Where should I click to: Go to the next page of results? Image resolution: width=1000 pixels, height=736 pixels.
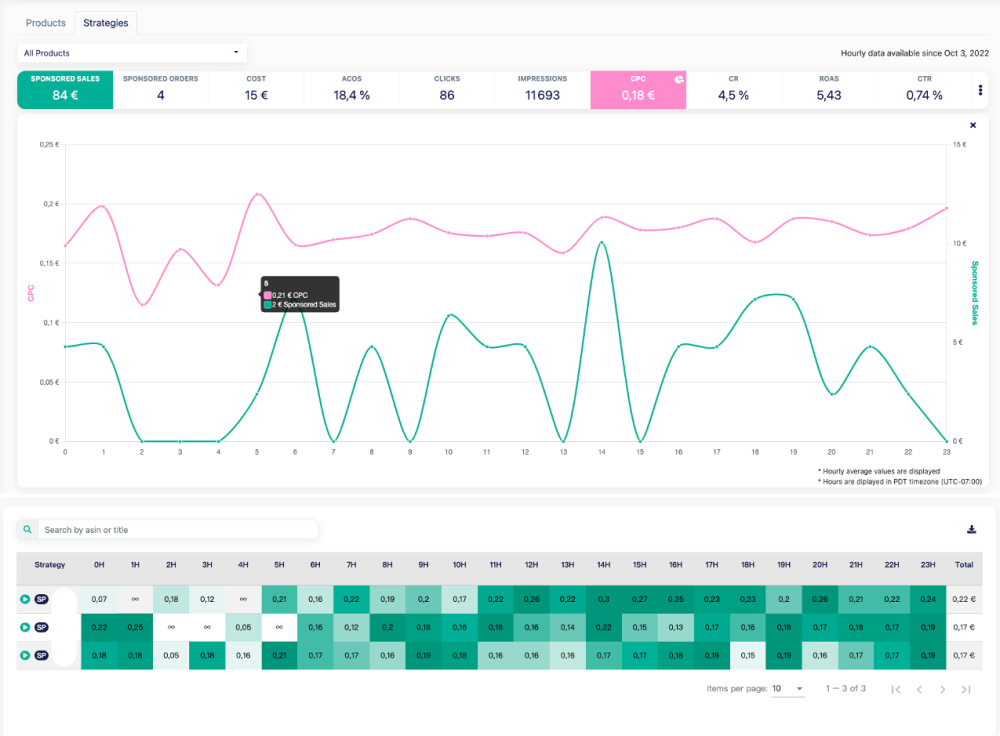pos(942,689)
